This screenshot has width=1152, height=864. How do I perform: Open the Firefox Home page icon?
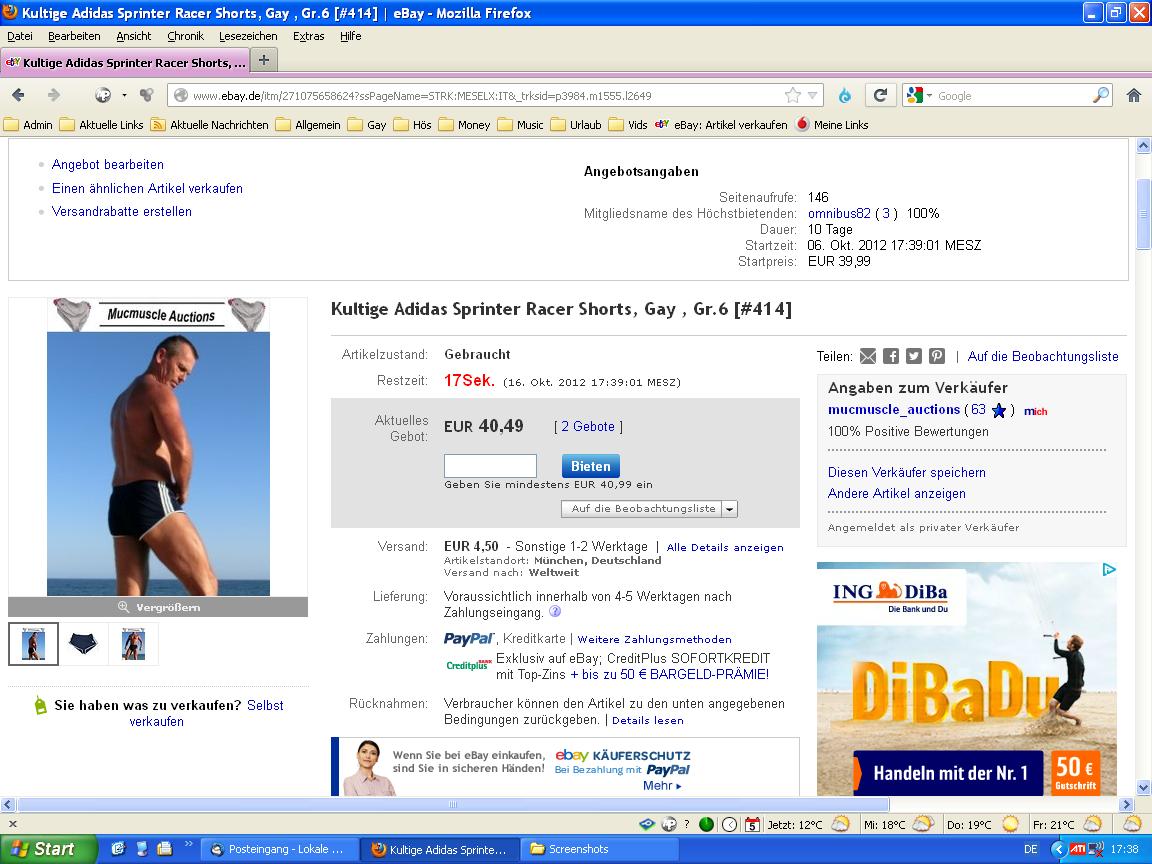[x=1133, y=95]
